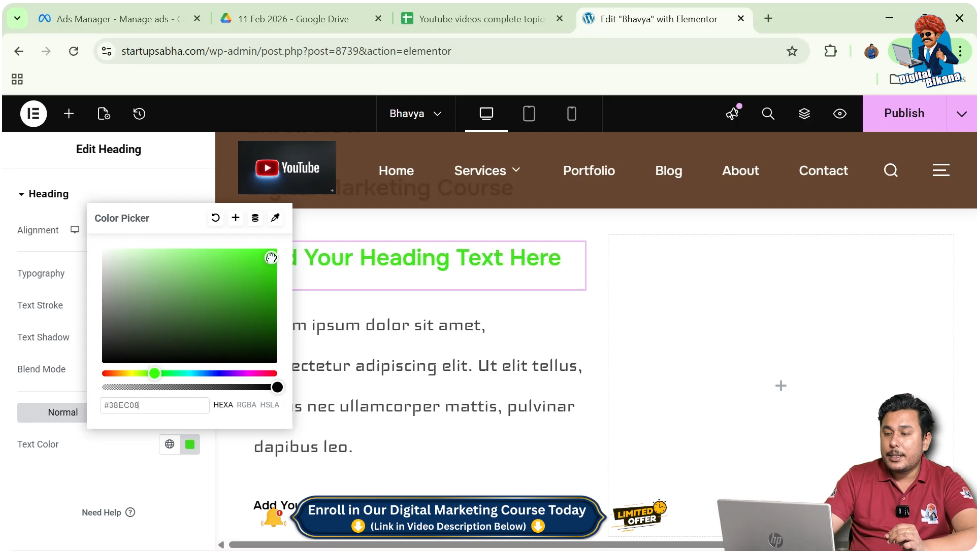This screenshot has height=555, width=978.
Task: Click the Alignment responsive device icon
Action: pyautogui.click(x=75, y=229)
